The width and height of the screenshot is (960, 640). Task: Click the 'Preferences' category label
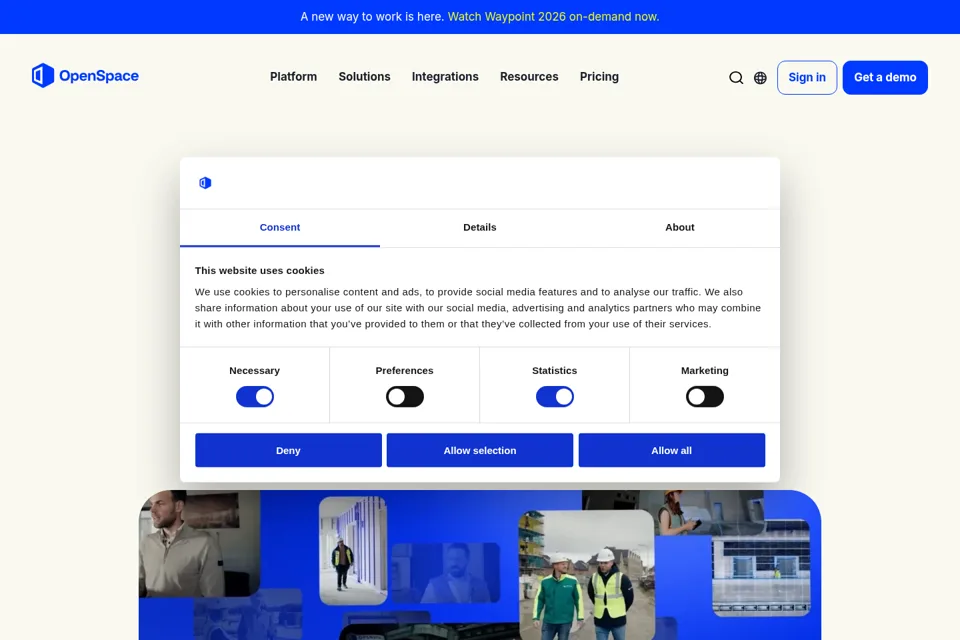point(405,371)
